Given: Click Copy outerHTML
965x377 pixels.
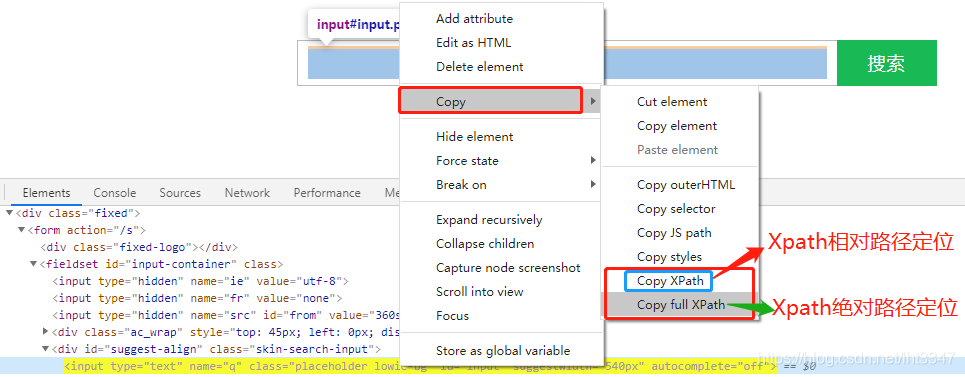Looking at the screenshot, I should tap(686, 185).
